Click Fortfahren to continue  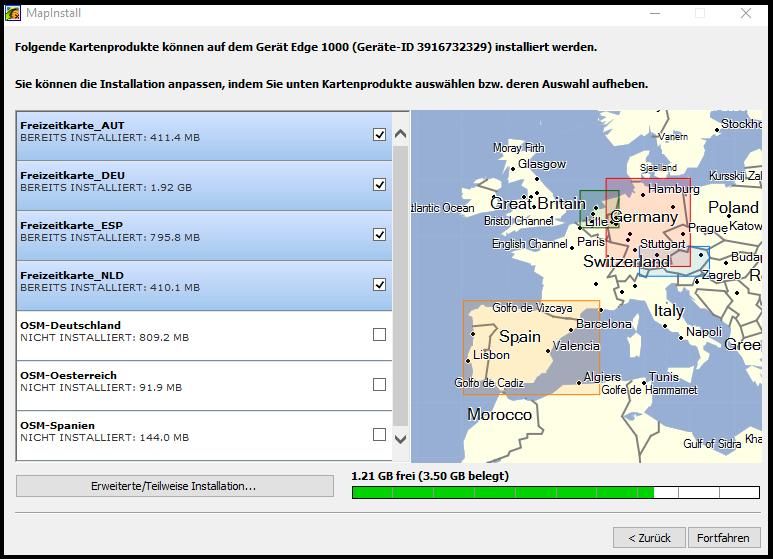[723, 538]
